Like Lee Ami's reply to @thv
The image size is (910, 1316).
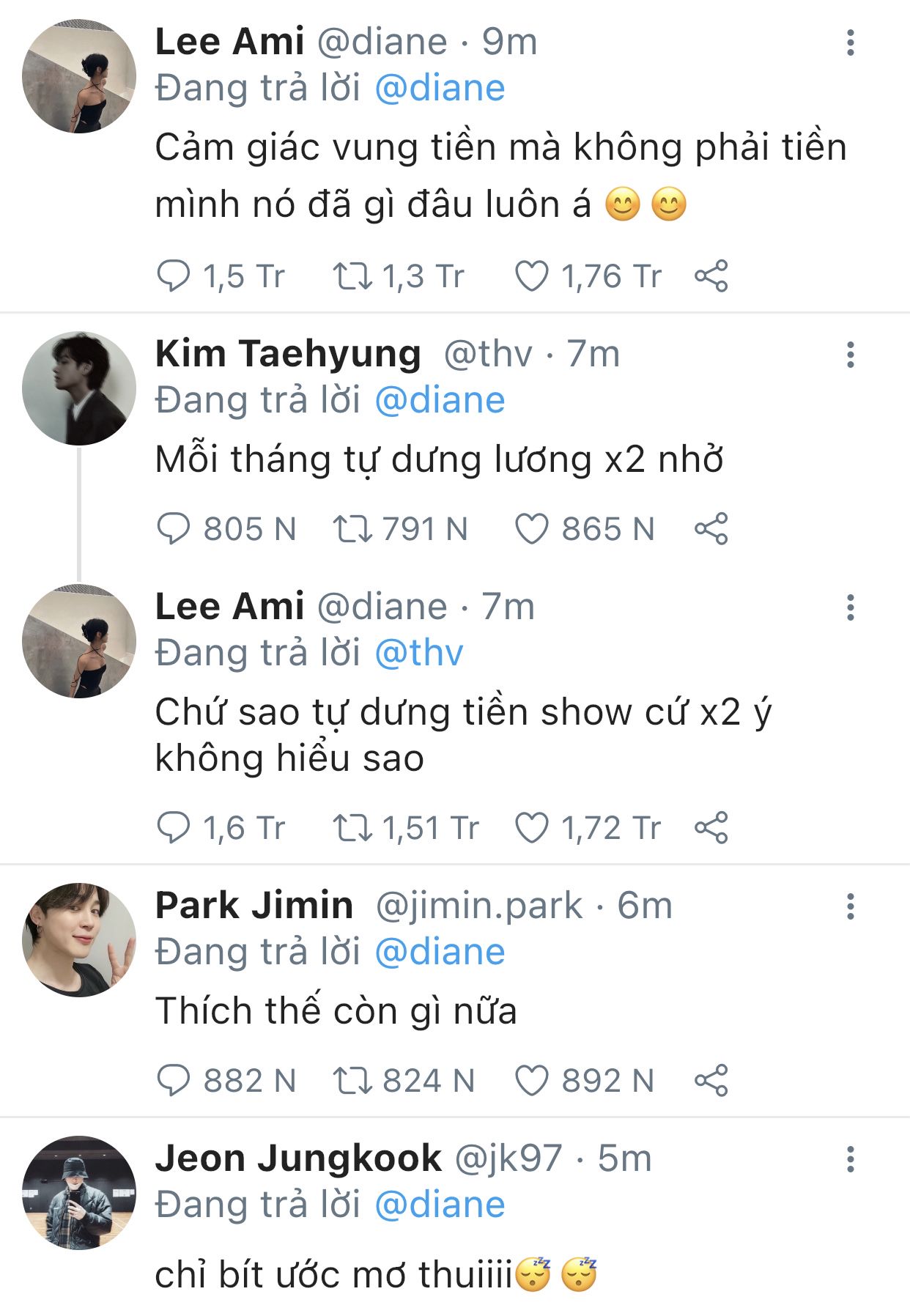point(532,828)
